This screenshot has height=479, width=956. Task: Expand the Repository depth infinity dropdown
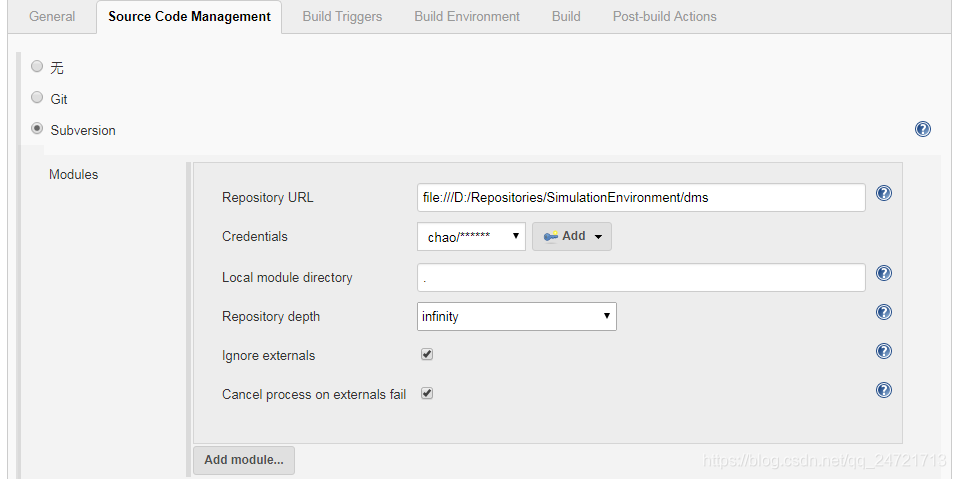coord(516,316)
